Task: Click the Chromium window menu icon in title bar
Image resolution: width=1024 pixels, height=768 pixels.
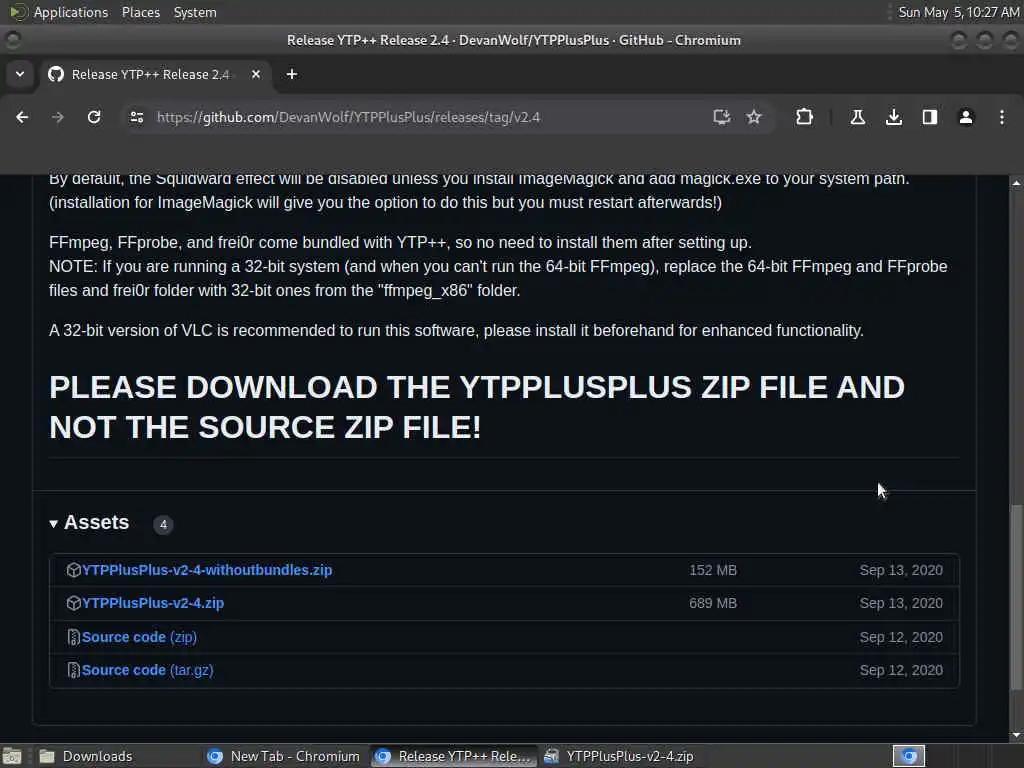Action: [12, 40]
